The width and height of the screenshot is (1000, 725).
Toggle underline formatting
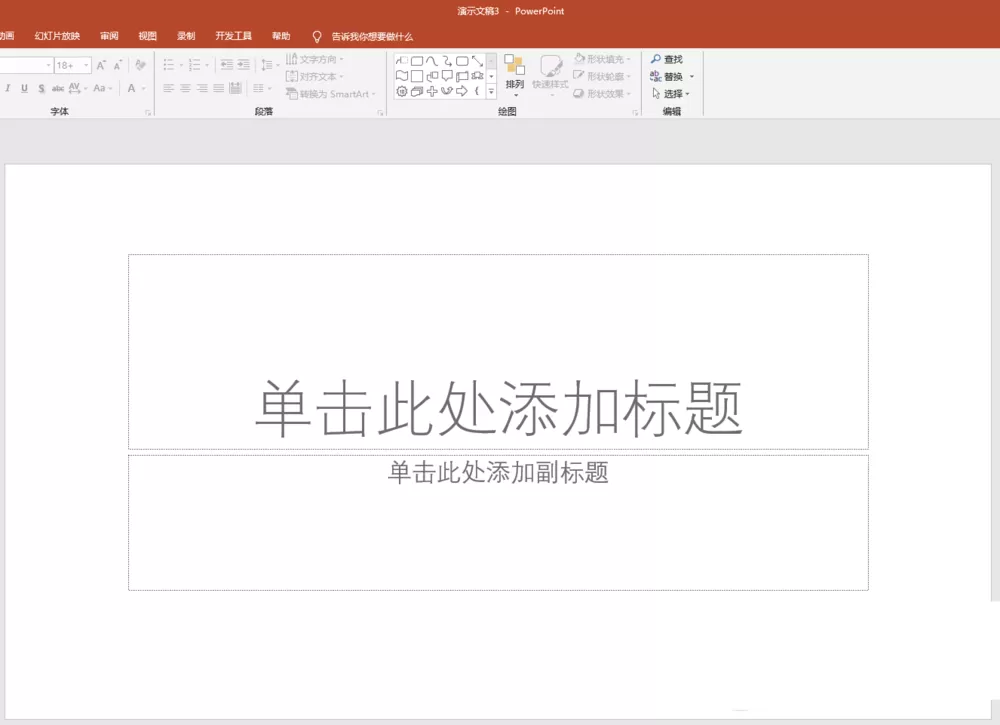pos(24,88)
